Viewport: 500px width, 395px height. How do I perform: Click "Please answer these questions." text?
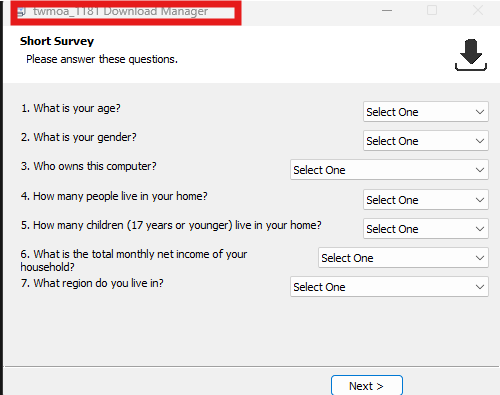102,59
